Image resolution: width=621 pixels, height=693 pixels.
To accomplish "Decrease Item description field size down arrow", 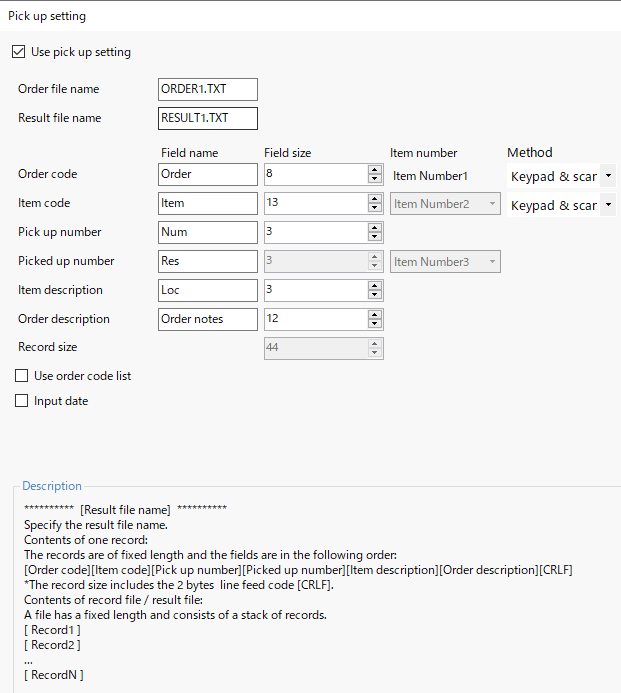I will 375,295.
